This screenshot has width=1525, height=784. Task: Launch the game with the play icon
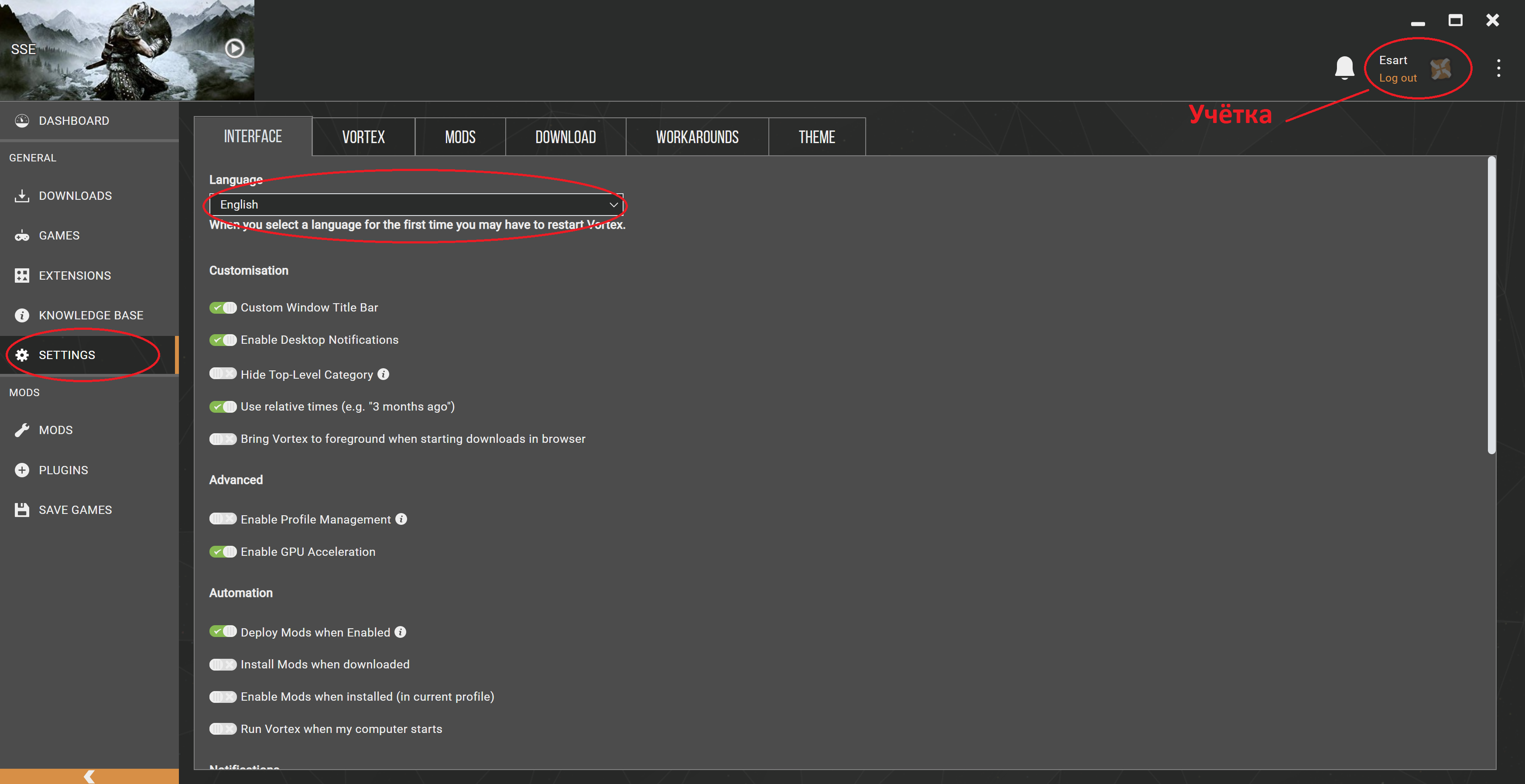(x=234, y=48)
